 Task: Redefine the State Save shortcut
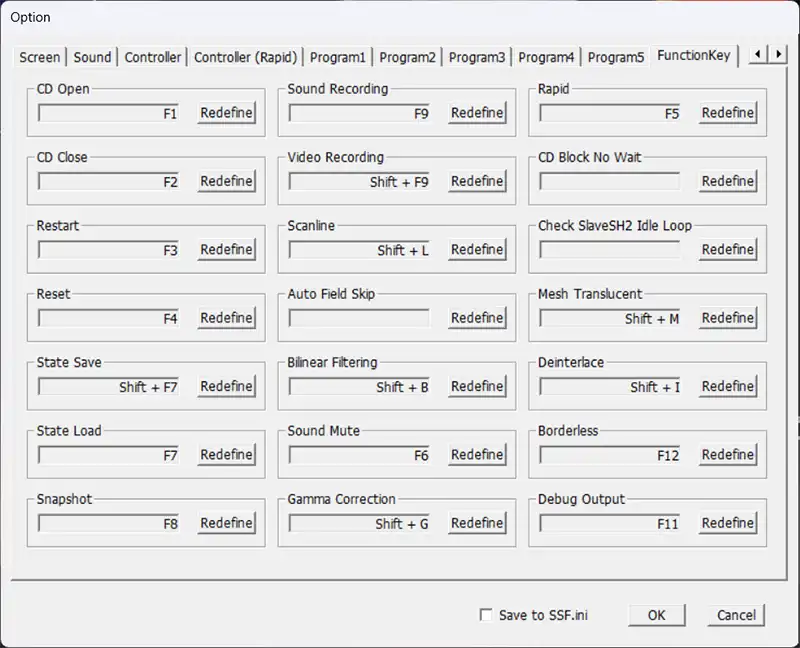226,386
